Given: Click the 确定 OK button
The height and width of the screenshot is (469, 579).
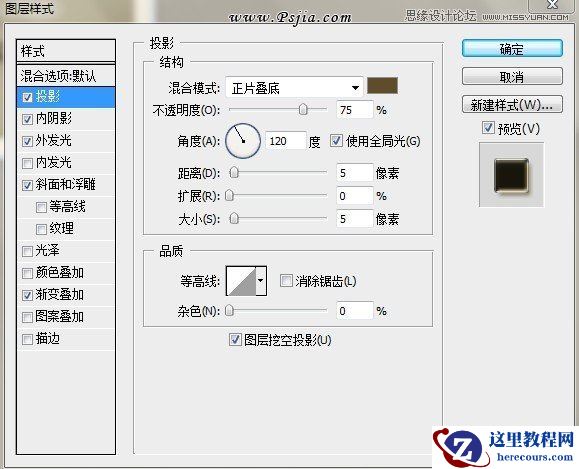Looking at the screenshot, I should click(x=512, y=49).
